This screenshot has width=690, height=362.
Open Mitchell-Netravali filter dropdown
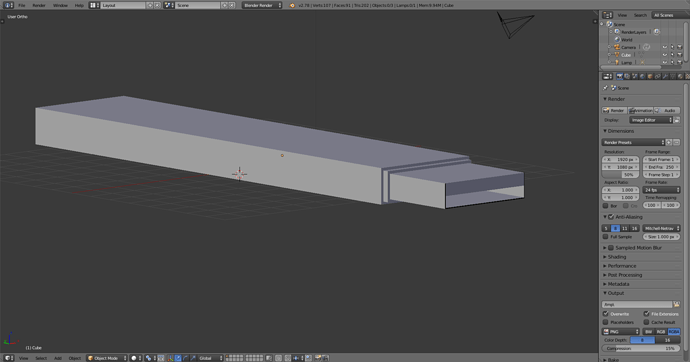[x=661, y=228]
